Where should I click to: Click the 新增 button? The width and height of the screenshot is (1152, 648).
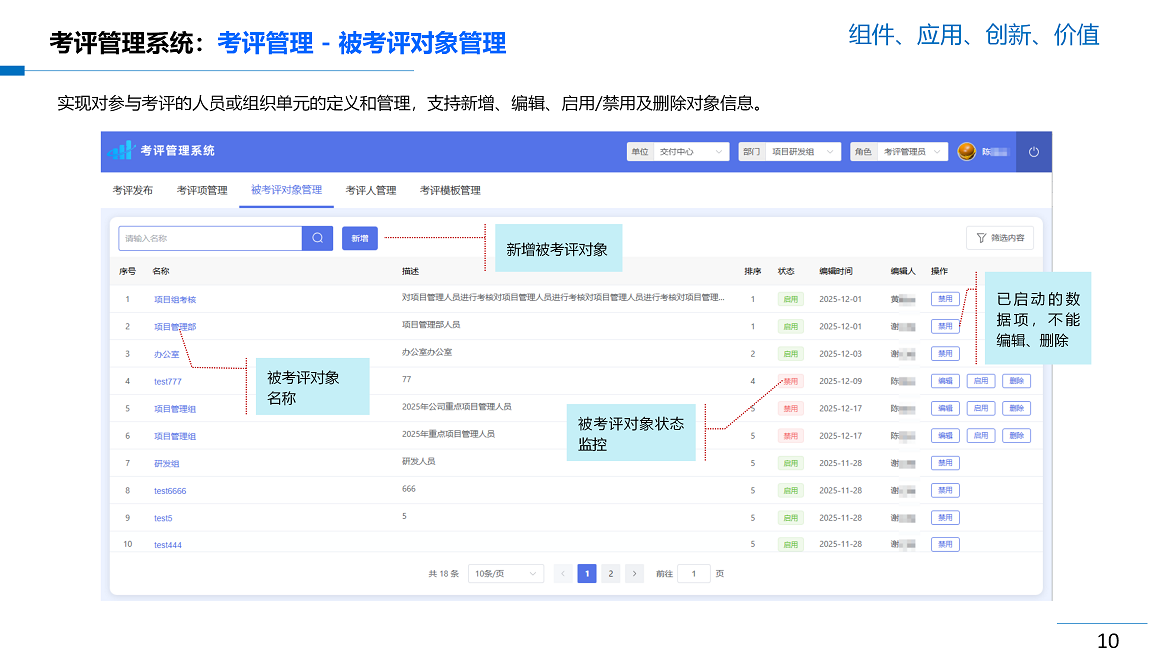click(x=359, y=238)
